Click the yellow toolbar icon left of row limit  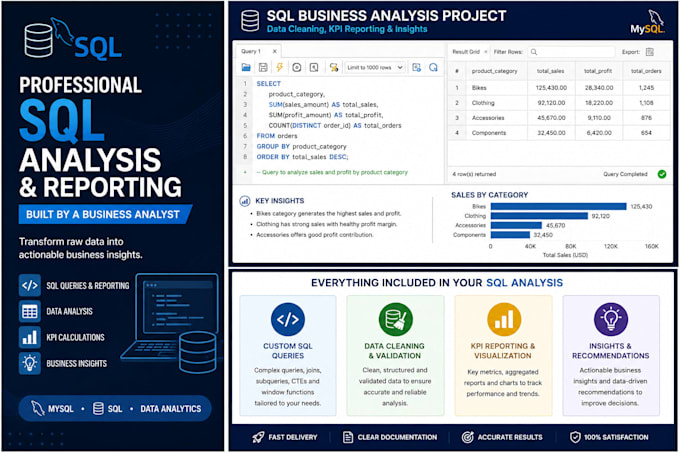[x=333, y=67]
